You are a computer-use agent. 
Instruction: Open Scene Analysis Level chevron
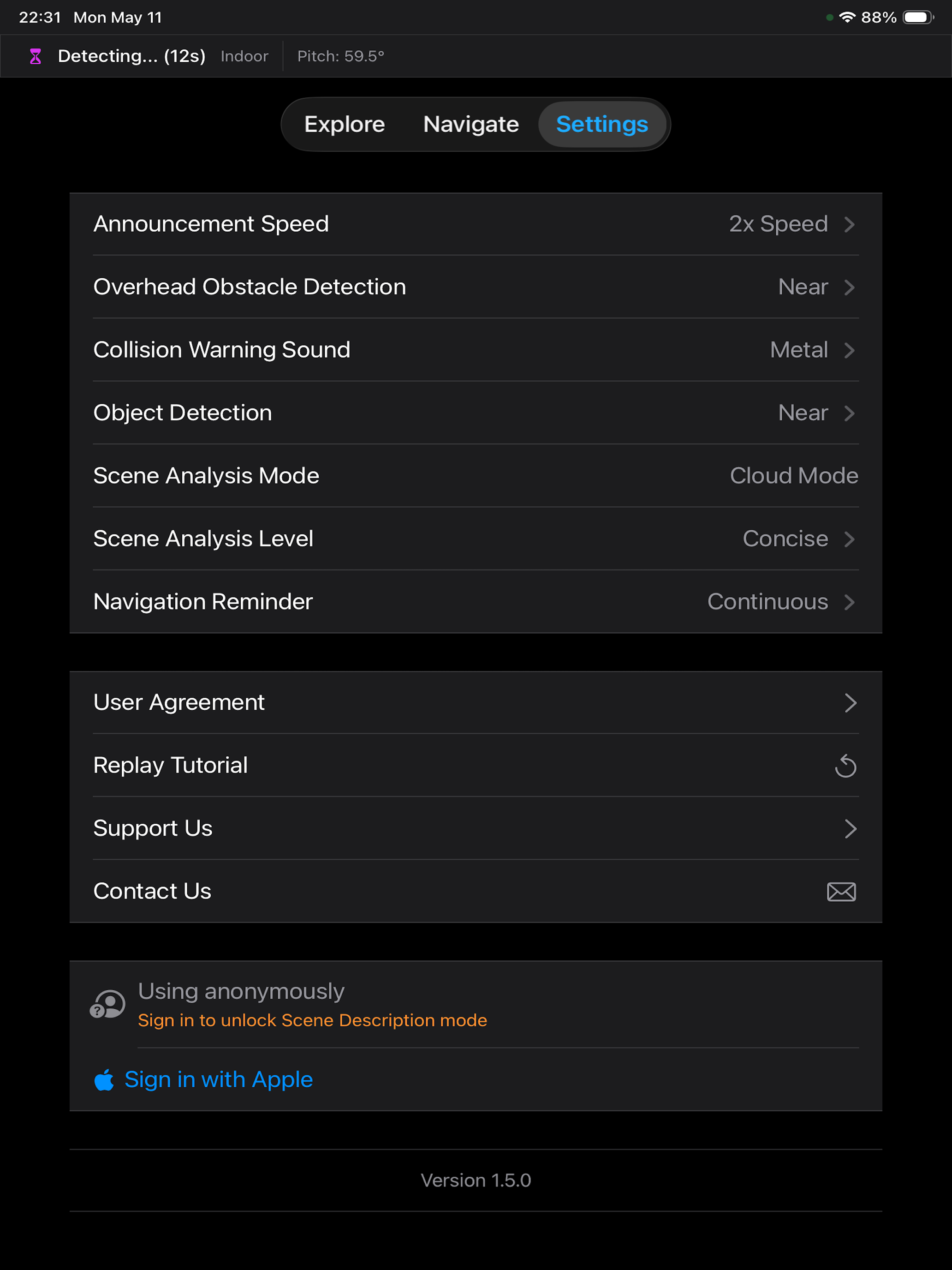click(x=850, y=539)
